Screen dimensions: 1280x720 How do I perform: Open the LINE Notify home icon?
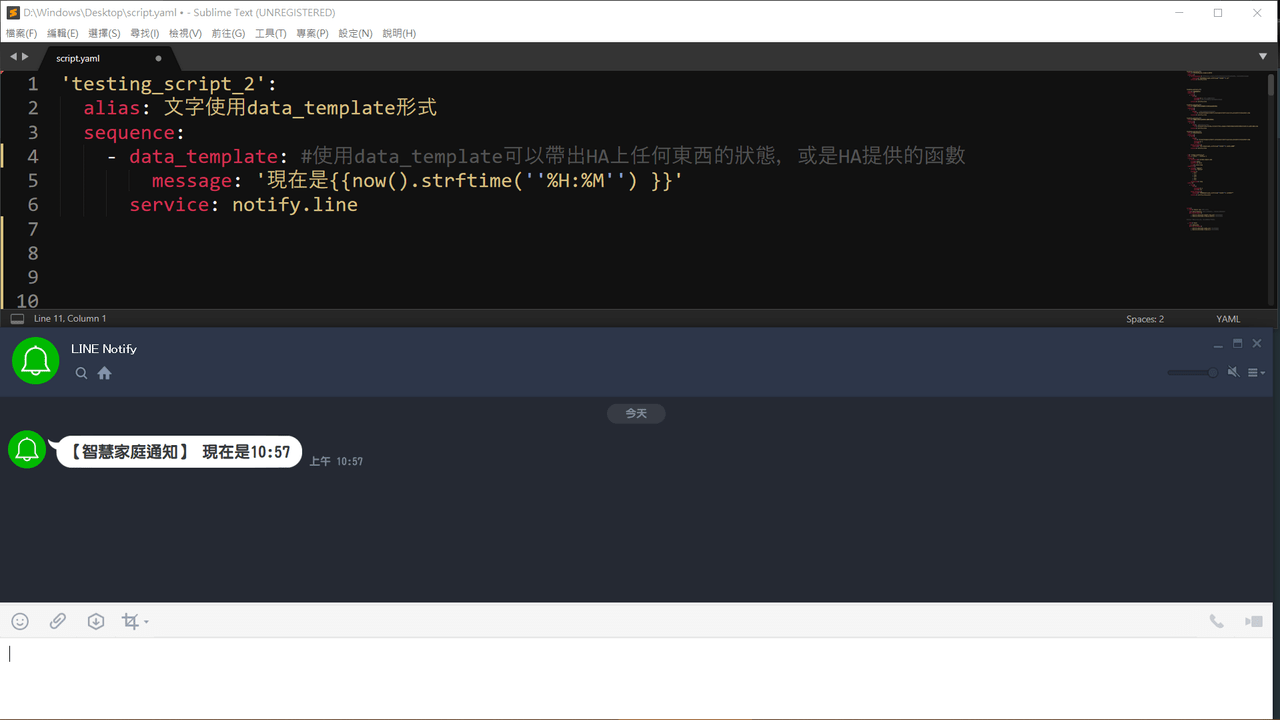(x=104, y=373)
